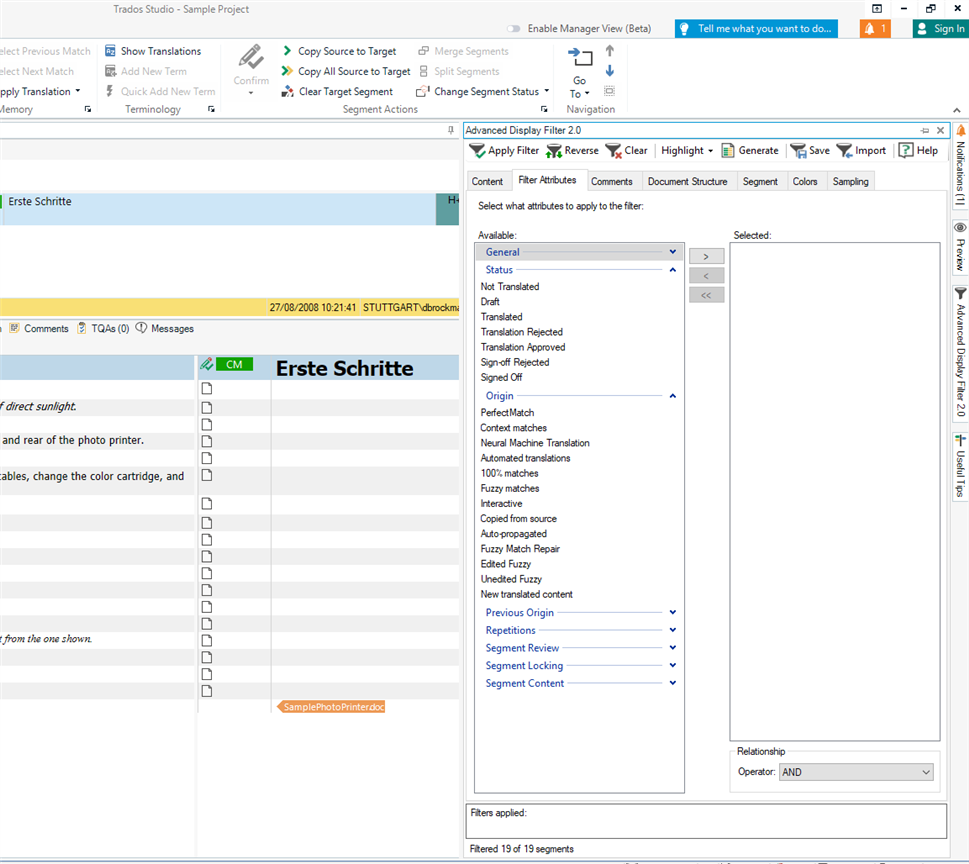Open the Useful Tips side tab
Viewport: 969px width, 864px height.
click(x=960, y=467)
